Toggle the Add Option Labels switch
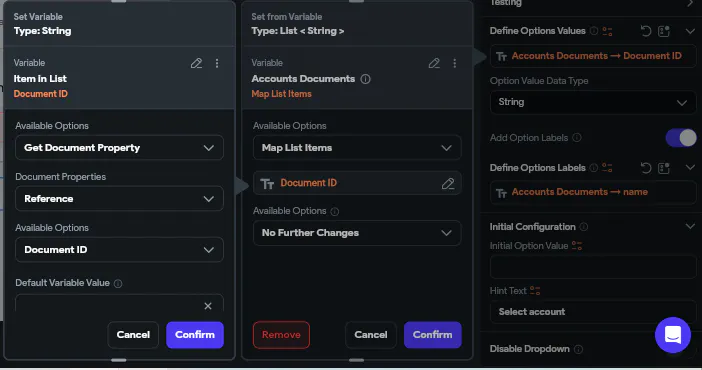Image resolution: width=702 pixels, height=370 pixels. pyautogui.click(x=681, y=138)
